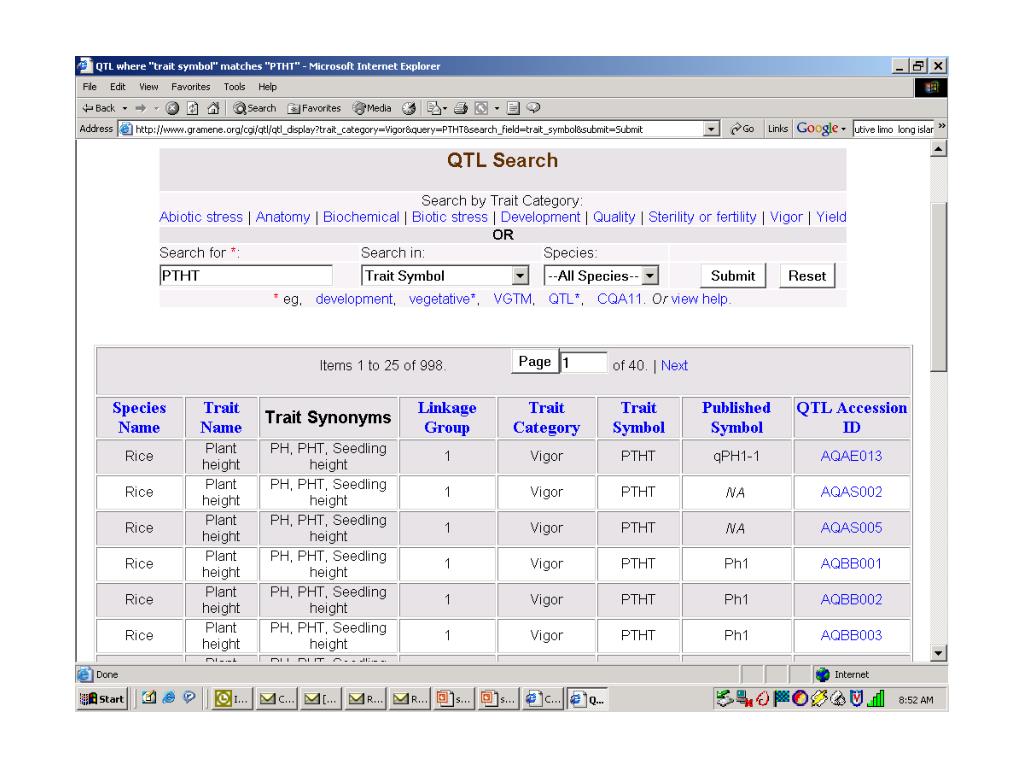Click the page number input field

point(583,362)
